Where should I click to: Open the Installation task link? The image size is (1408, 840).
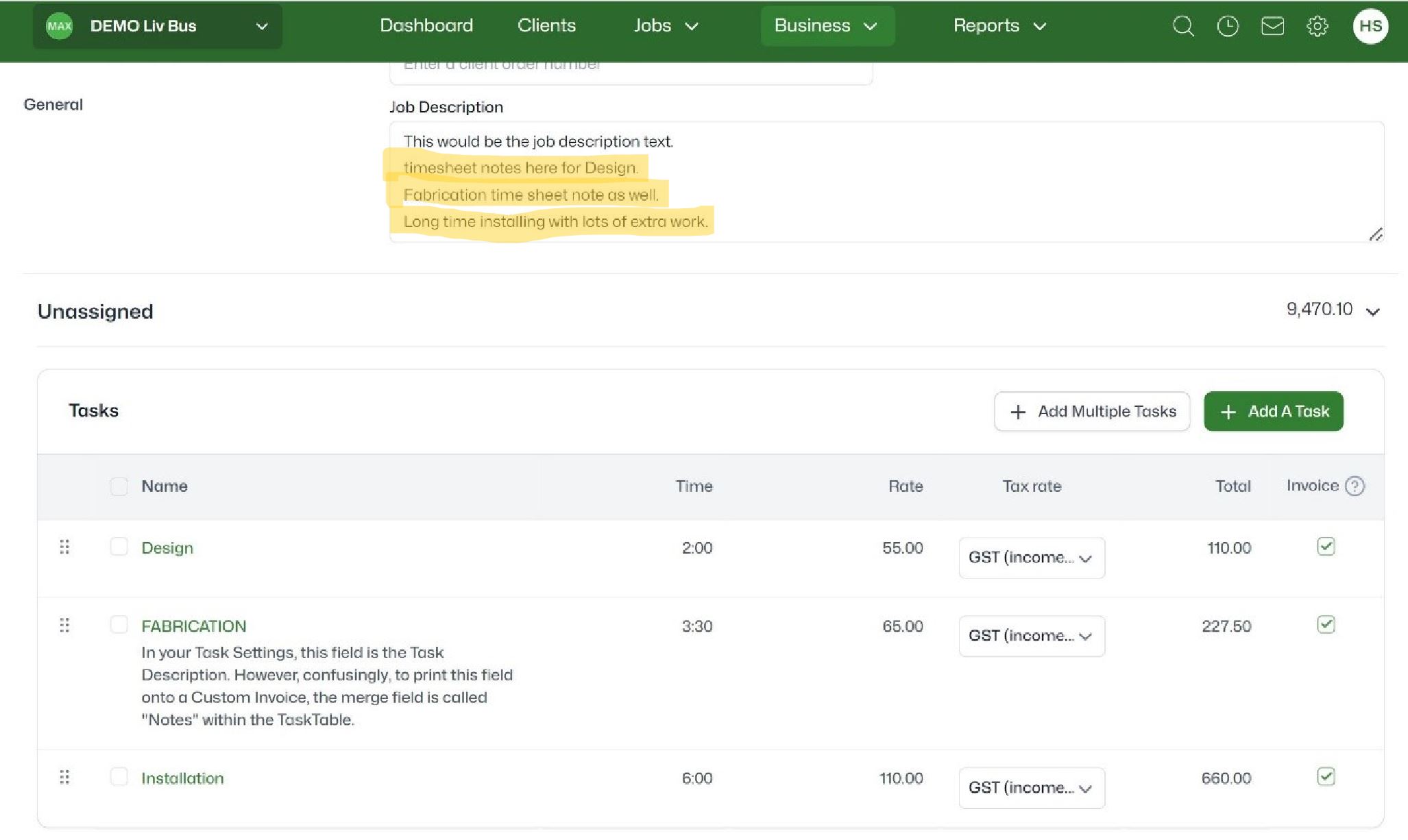[182, 778]
